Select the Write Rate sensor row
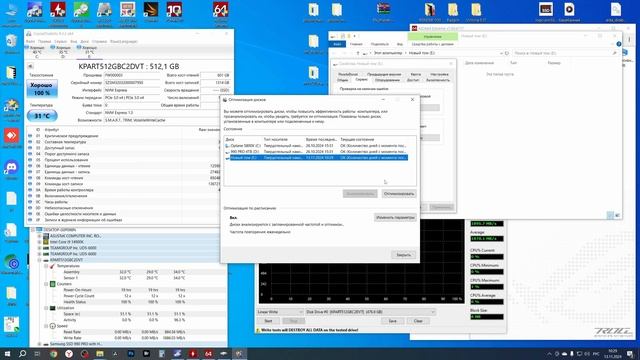The image size is (640, 360). tap(128, 338)
